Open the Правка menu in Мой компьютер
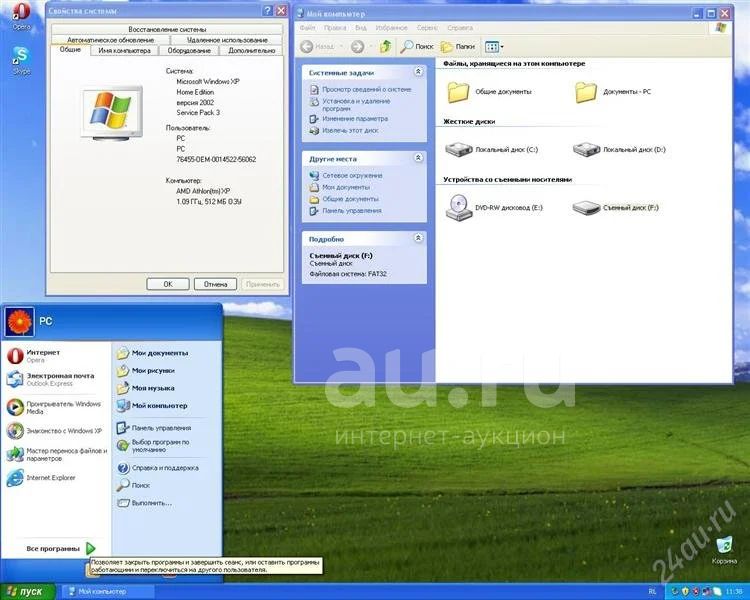The height and width of the screenshot is (600, 750). 335,28
